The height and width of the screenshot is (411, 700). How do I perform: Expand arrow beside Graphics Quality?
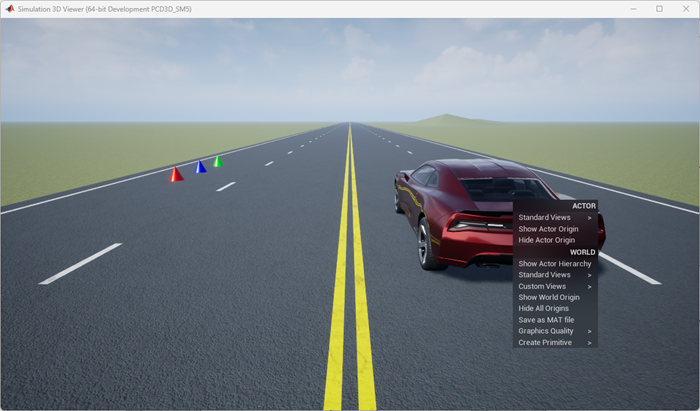coord(589,332)
